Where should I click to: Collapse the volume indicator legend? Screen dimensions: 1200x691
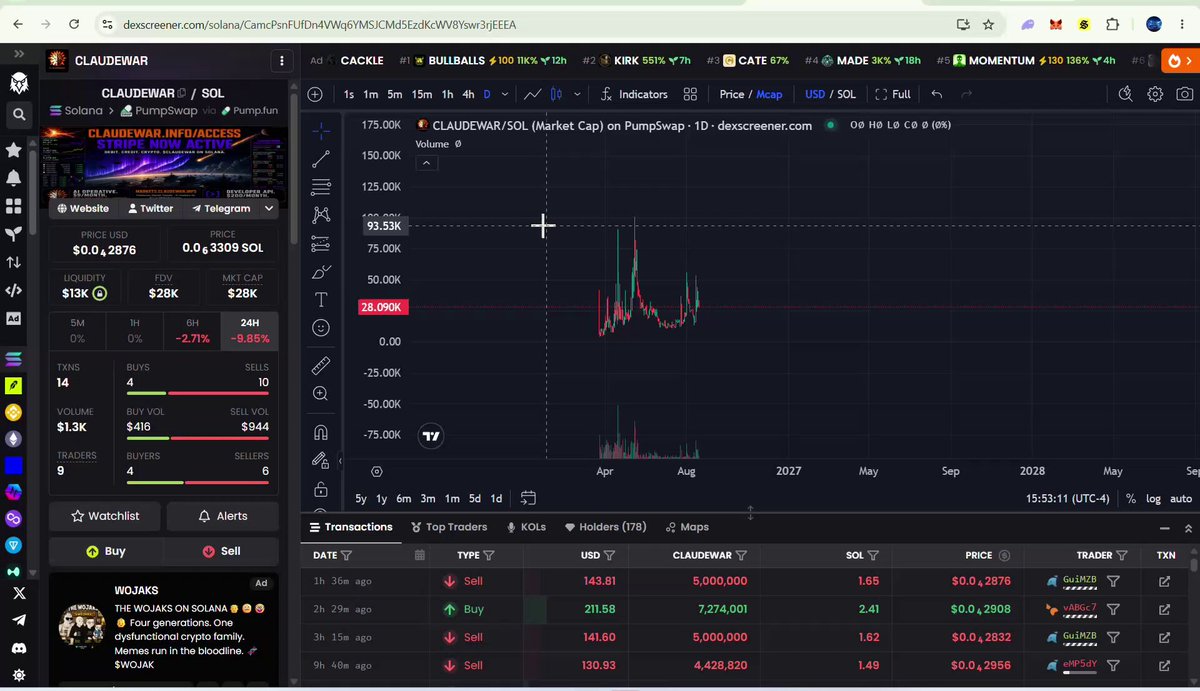pyautogui.click(x=426, y=163)
